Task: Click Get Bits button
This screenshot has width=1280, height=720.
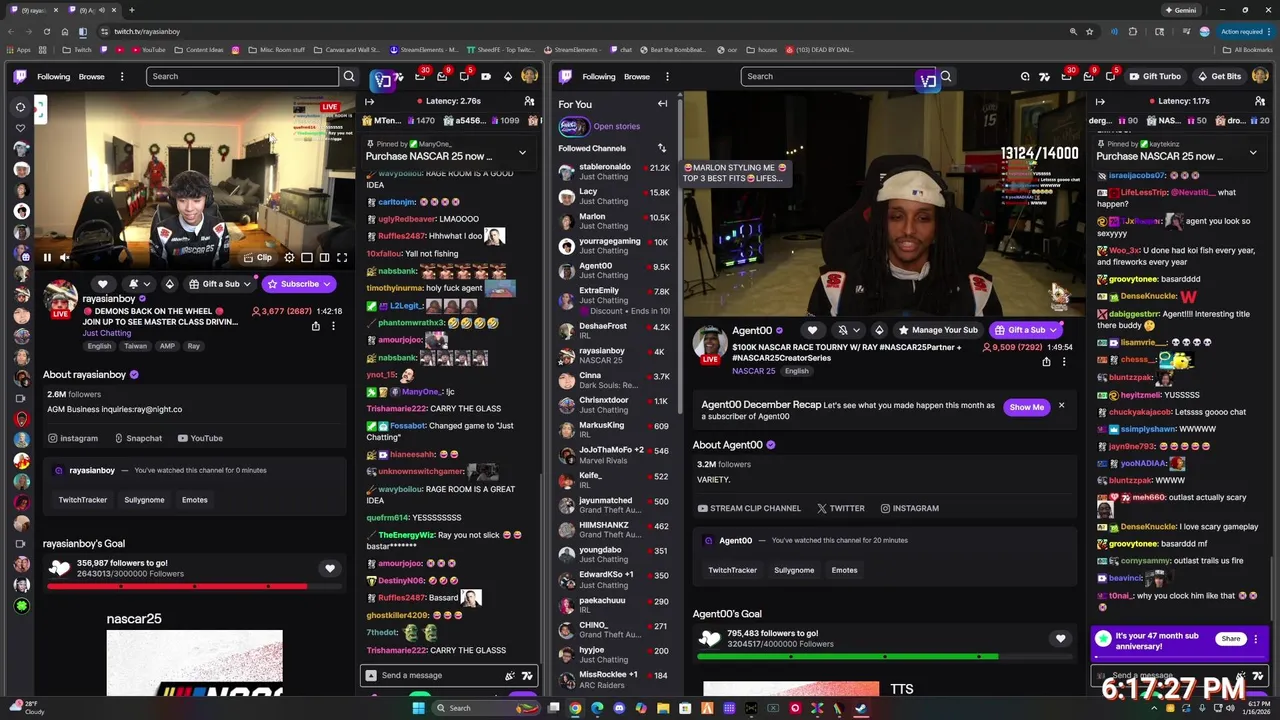Action: (1219, 76)
